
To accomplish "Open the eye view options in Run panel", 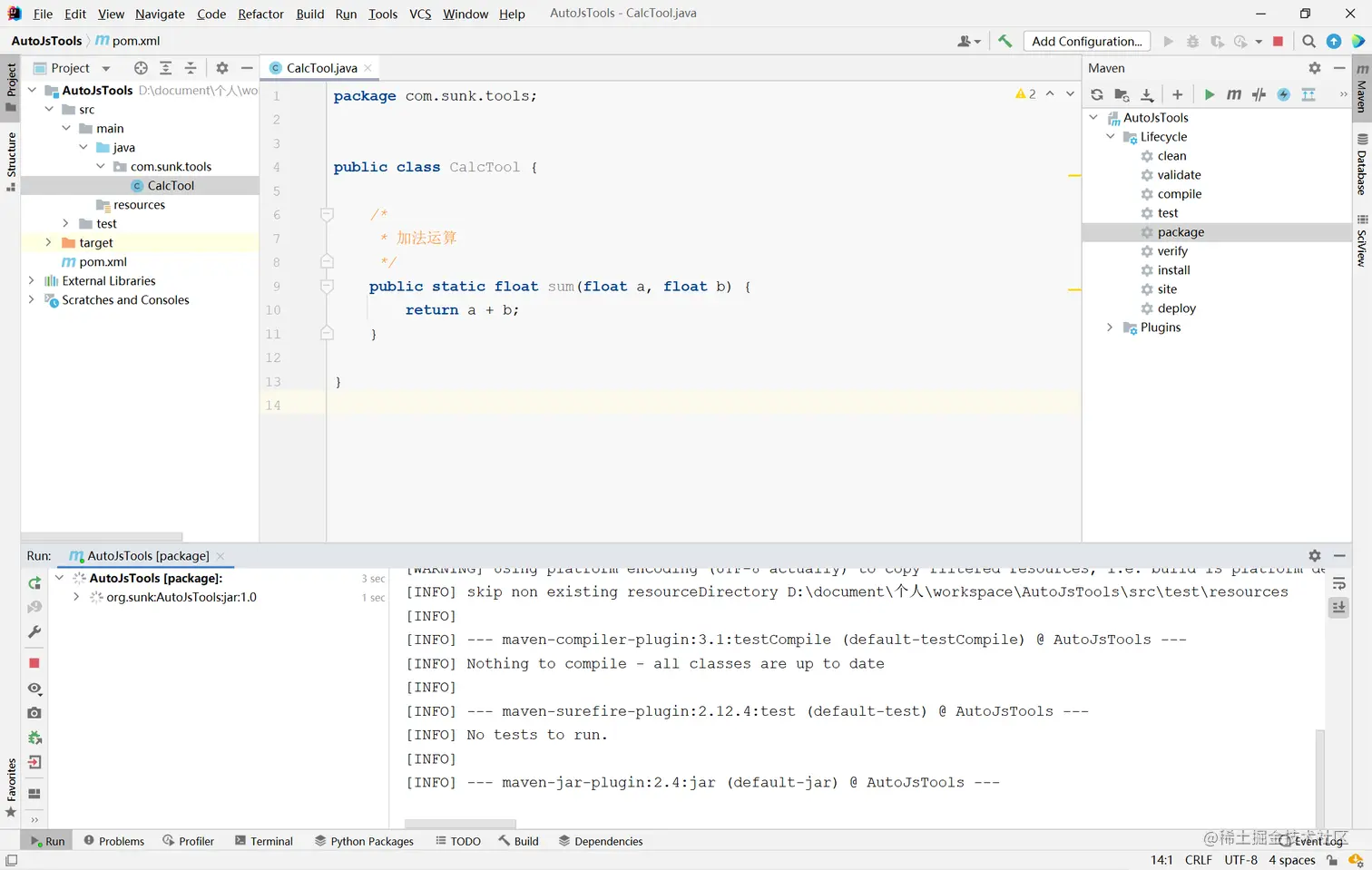I will pyautogui.click(x=34, y=689).
